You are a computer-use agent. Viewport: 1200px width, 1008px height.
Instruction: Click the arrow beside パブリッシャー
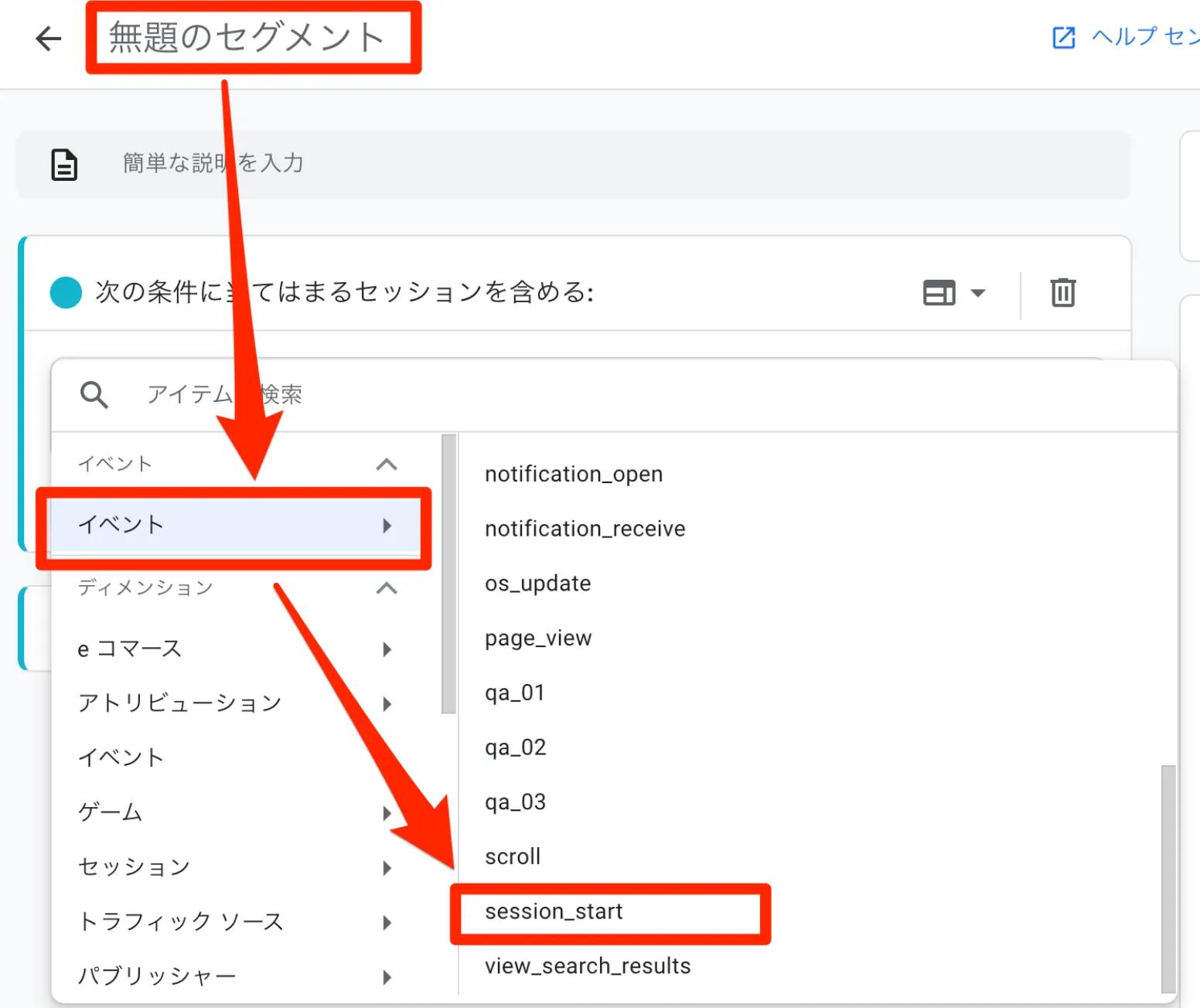coord(387,977)
